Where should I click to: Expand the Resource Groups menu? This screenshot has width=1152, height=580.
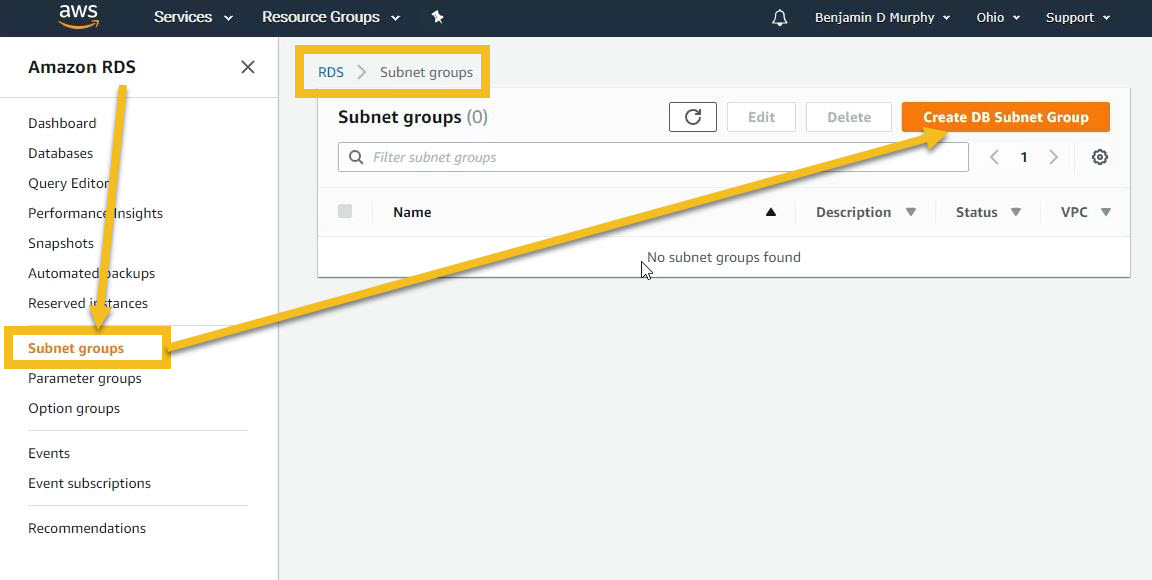click(x=331, y=17)
